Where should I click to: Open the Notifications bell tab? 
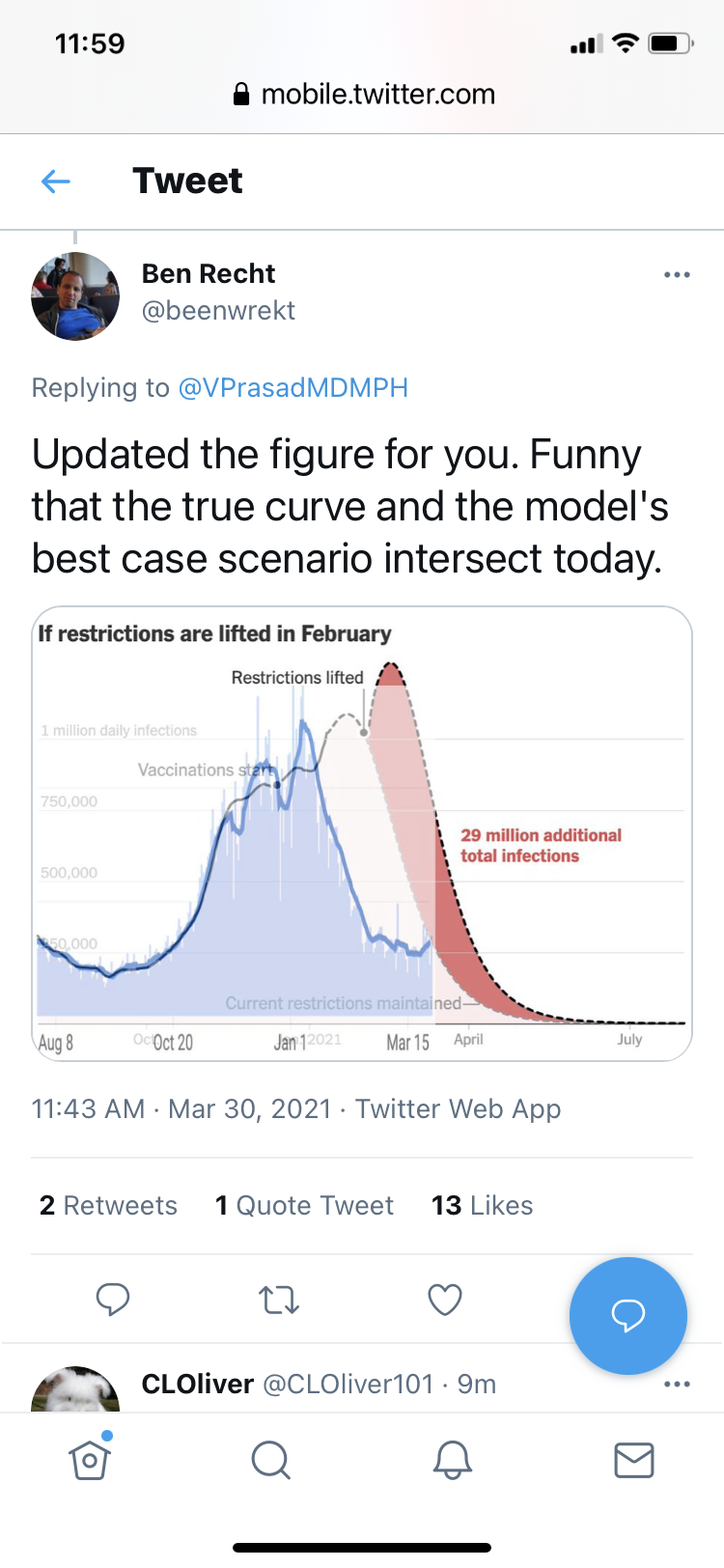pos(452,1460)
